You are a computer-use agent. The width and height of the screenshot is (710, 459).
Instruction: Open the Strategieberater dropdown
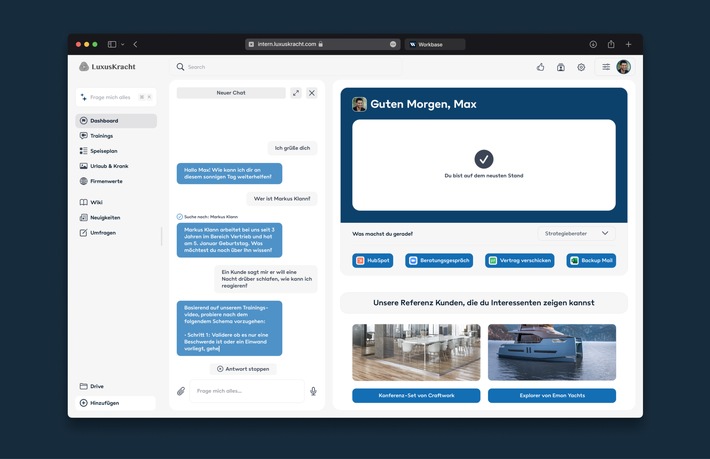(x=577, y=233)
